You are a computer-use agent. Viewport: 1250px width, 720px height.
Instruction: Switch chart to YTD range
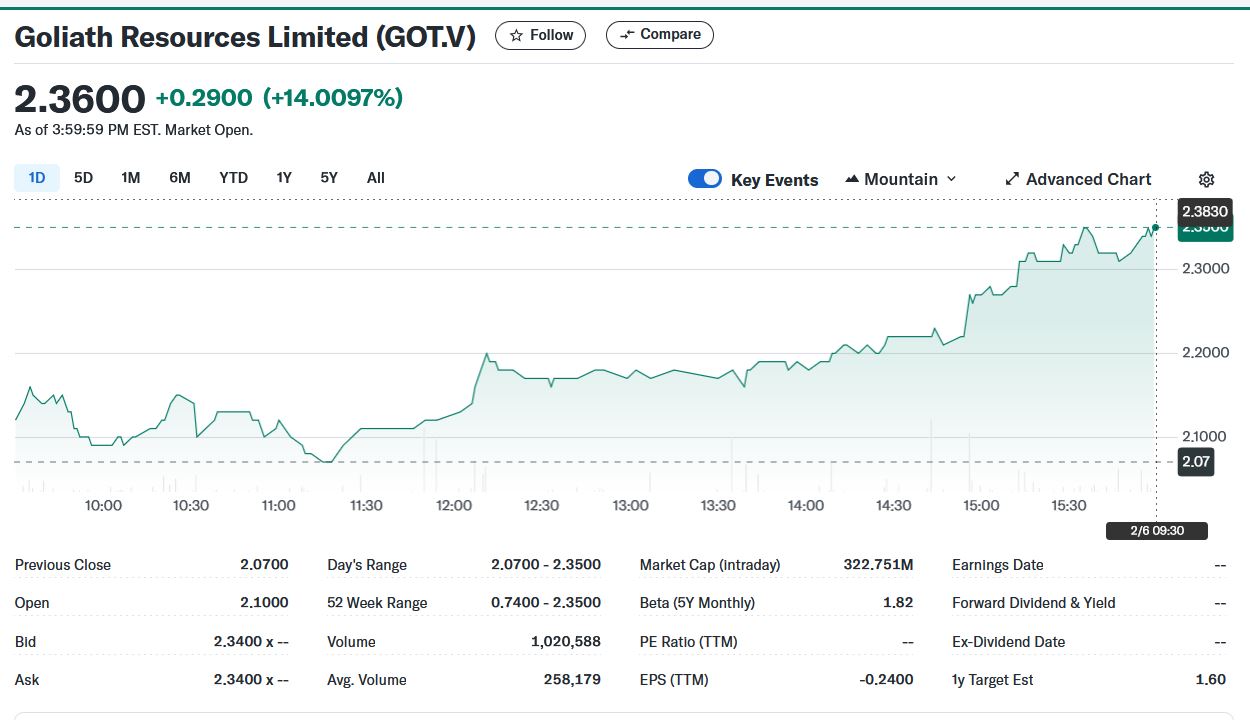point(233,178)
